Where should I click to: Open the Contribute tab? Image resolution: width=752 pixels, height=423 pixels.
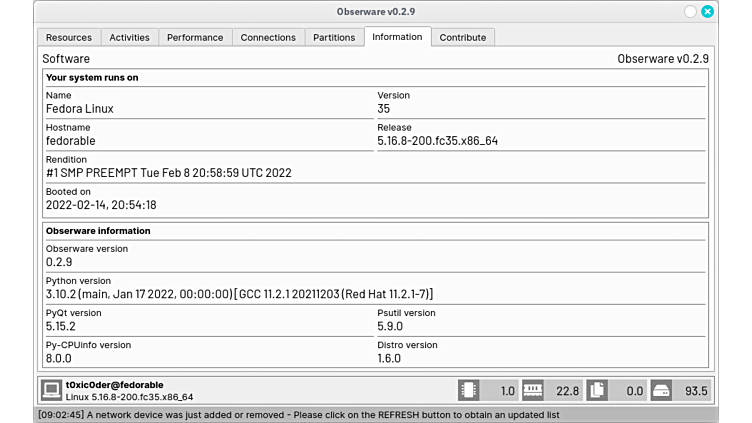(463, 37)
